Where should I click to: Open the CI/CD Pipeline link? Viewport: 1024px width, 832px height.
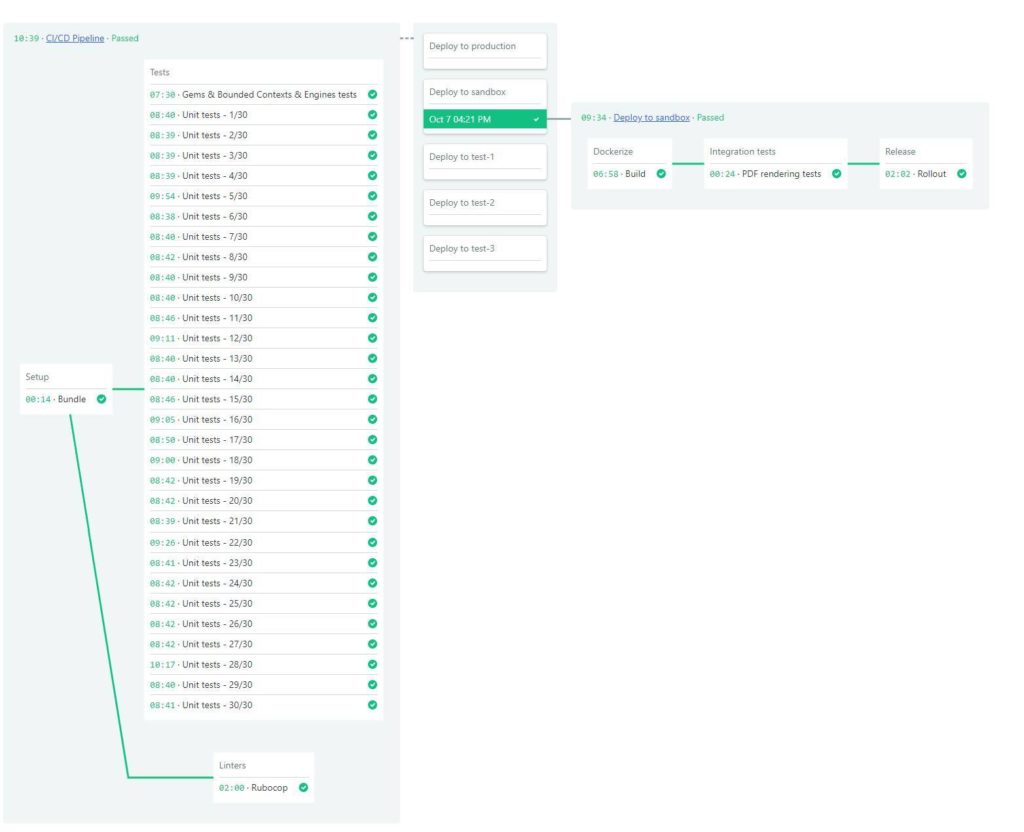click(x=75, y=38)
